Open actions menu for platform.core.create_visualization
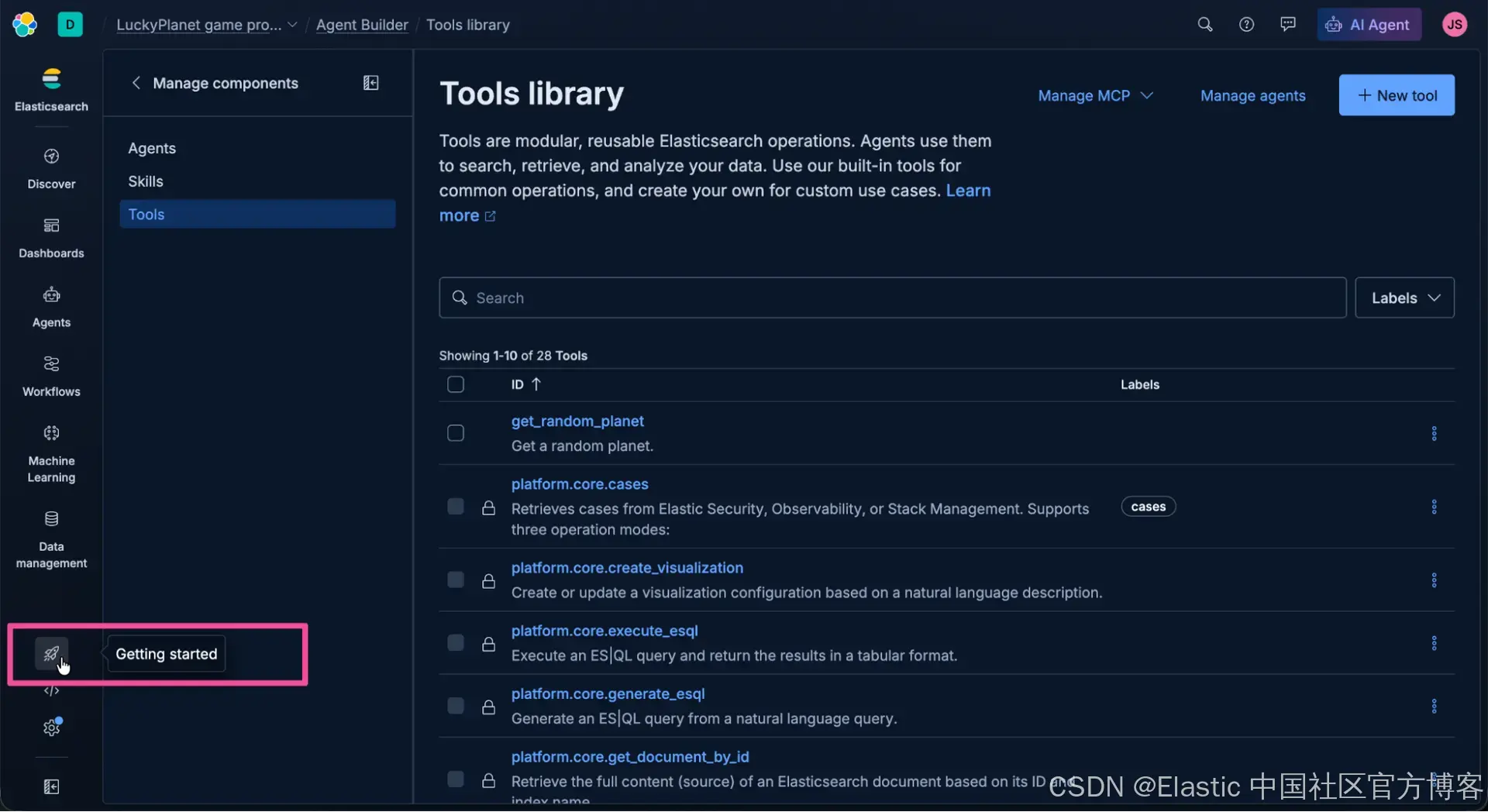The height and width of the screenshot is (812, 1488). click(1434, 580)
